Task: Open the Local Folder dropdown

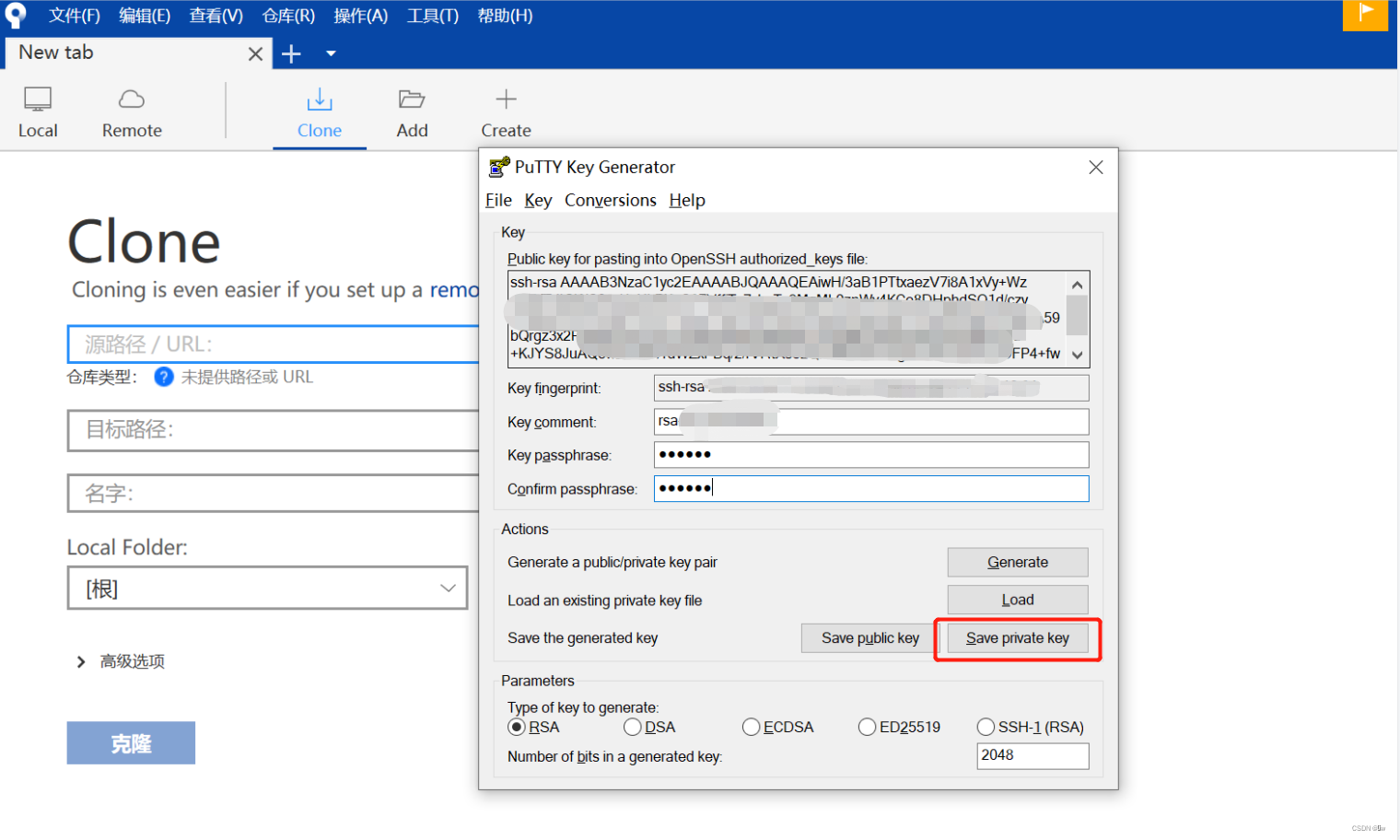Action: [267, 588]
